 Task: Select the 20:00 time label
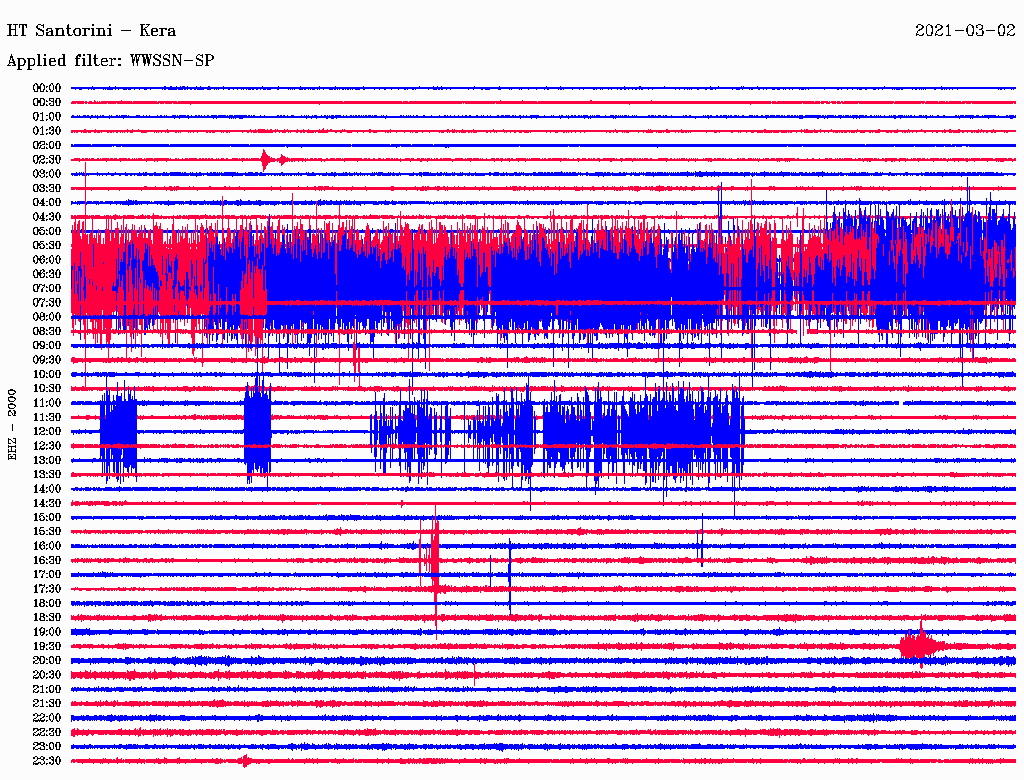47,660
